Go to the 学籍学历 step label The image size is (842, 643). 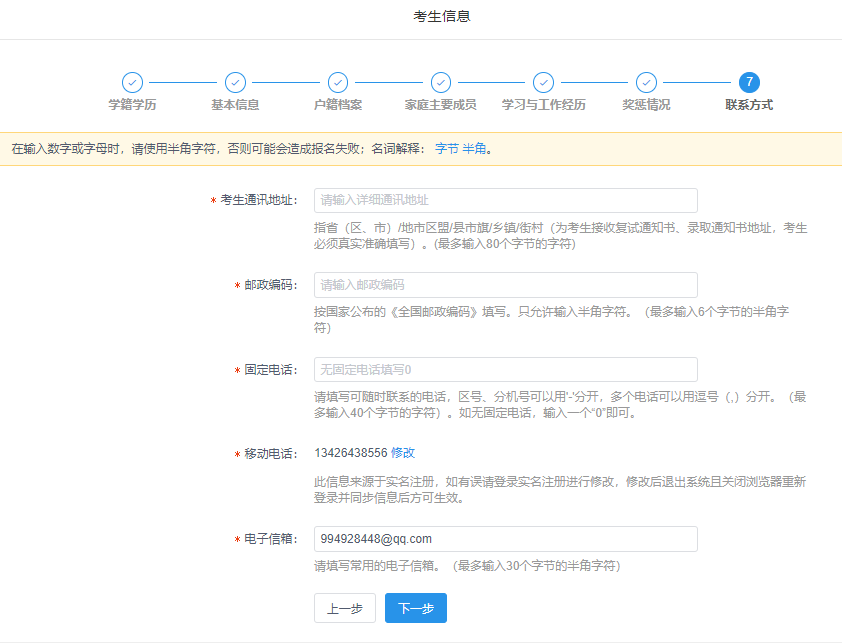132,105
